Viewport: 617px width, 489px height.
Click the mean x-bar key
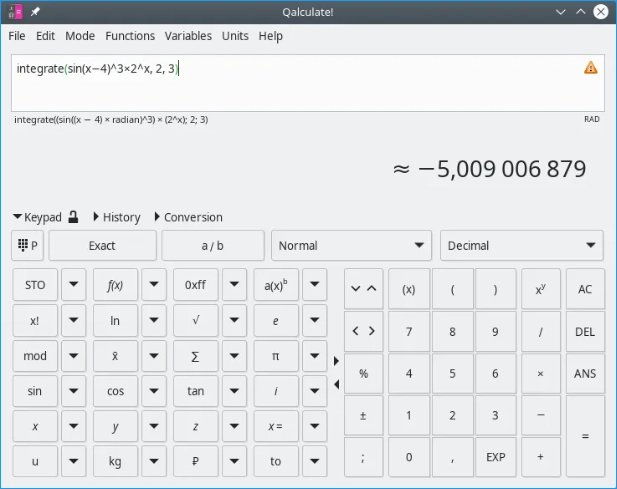(x=115, y=356)
